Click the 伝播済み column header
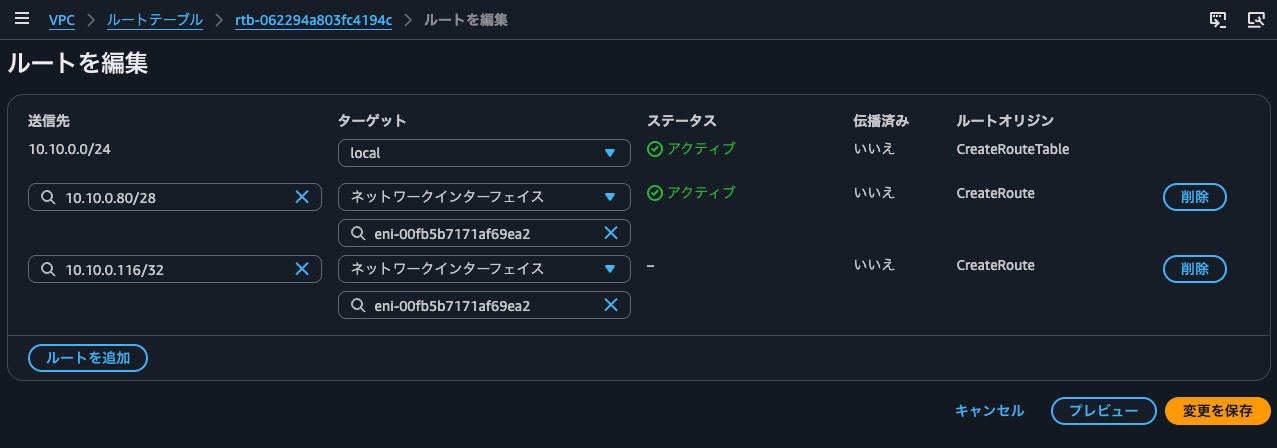This screenshot has height=448, width=1277. click(881, 120)
